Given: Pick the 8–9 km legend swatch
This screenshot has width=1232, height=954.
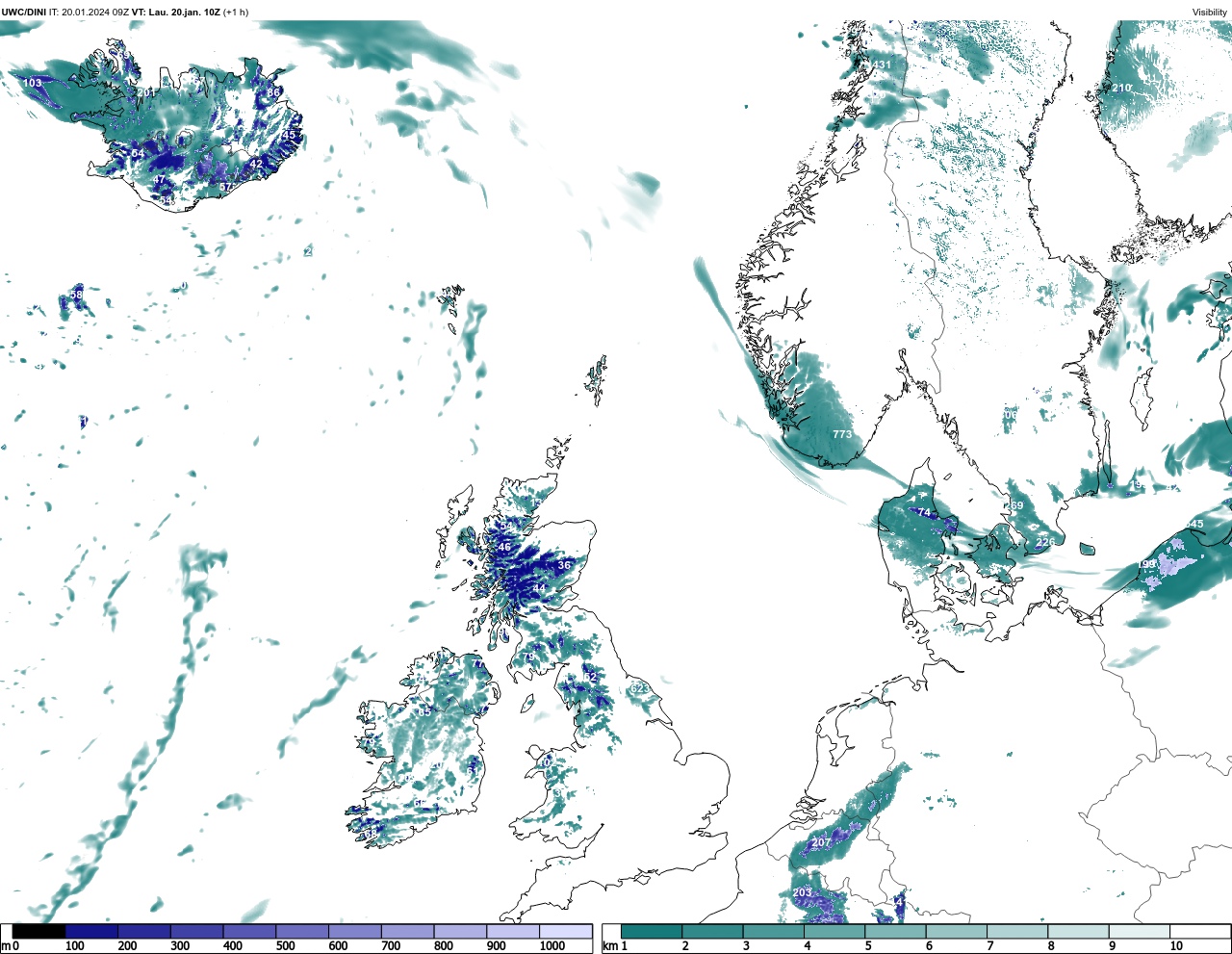Looking at the screenshot, I should click(1078, 931).
